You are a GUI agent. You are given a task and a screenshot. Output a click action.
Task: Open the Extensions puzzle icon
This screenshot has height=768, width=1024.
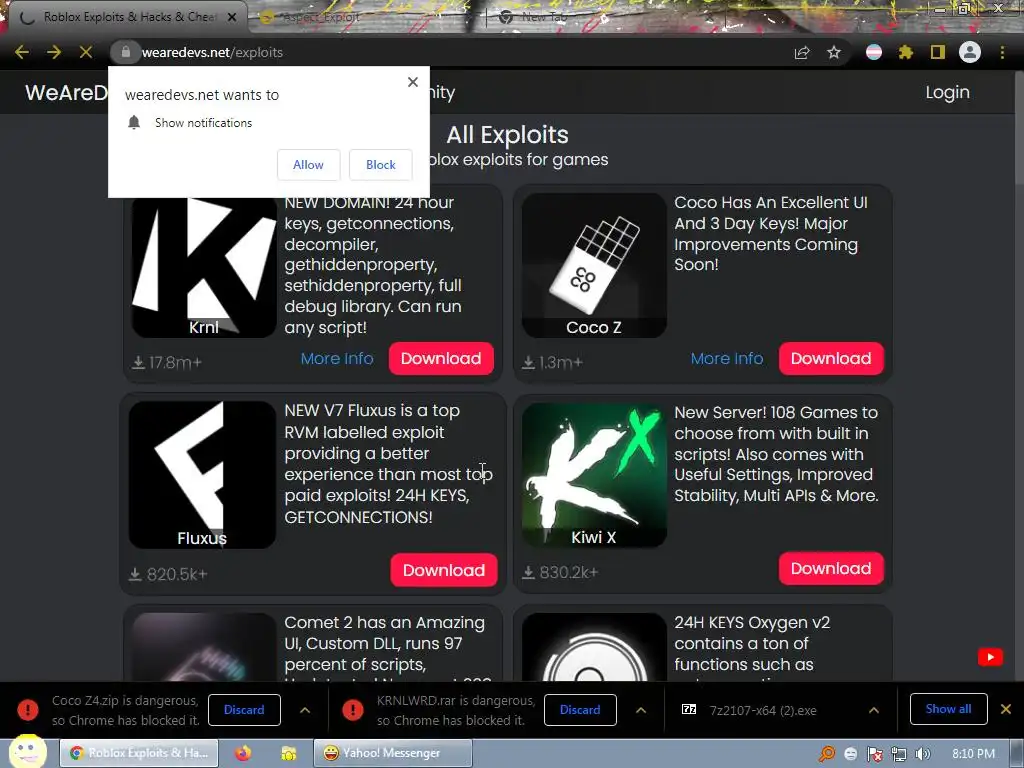click(x=905, y=52)
